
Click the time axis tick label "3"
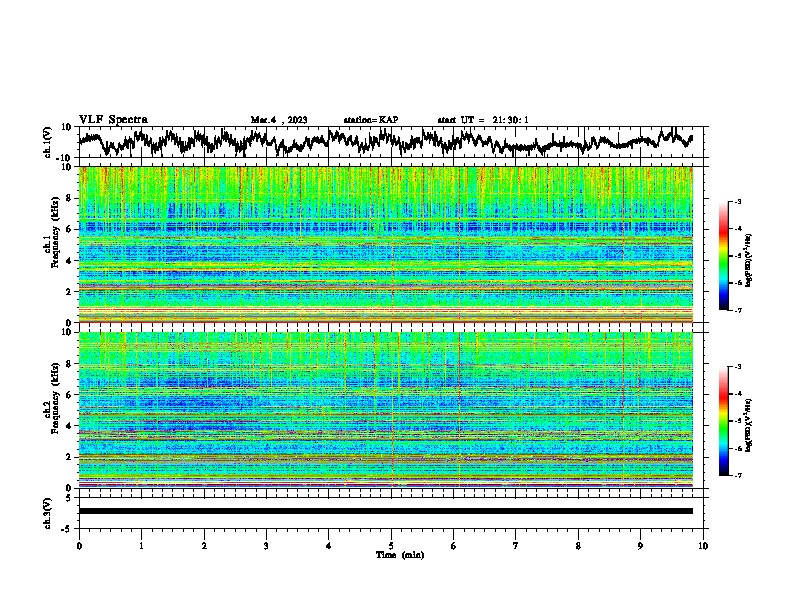(266, 546)
